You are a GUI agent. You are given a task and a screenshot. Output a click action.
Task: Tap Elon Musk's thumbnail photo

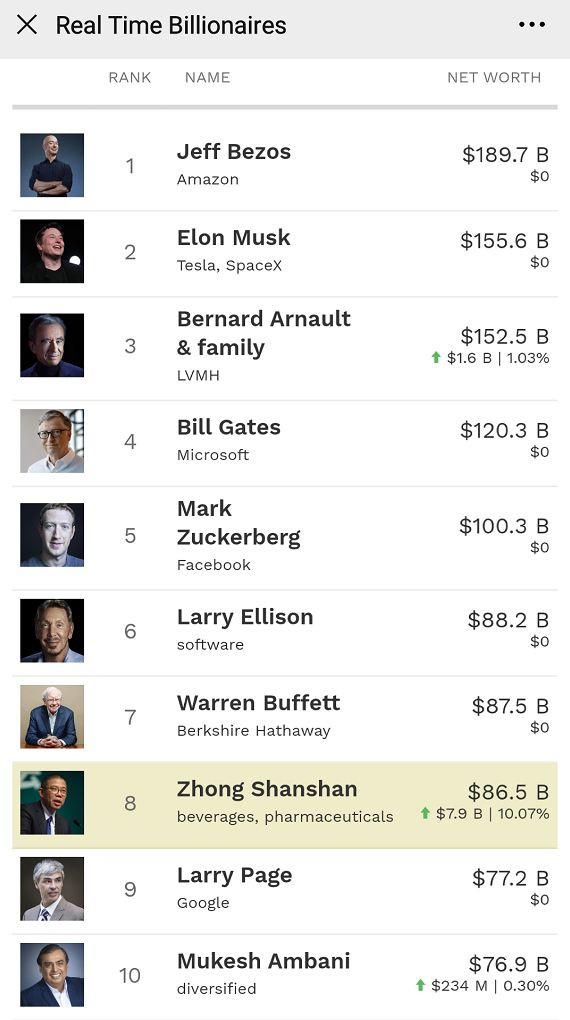pos(52,251)
